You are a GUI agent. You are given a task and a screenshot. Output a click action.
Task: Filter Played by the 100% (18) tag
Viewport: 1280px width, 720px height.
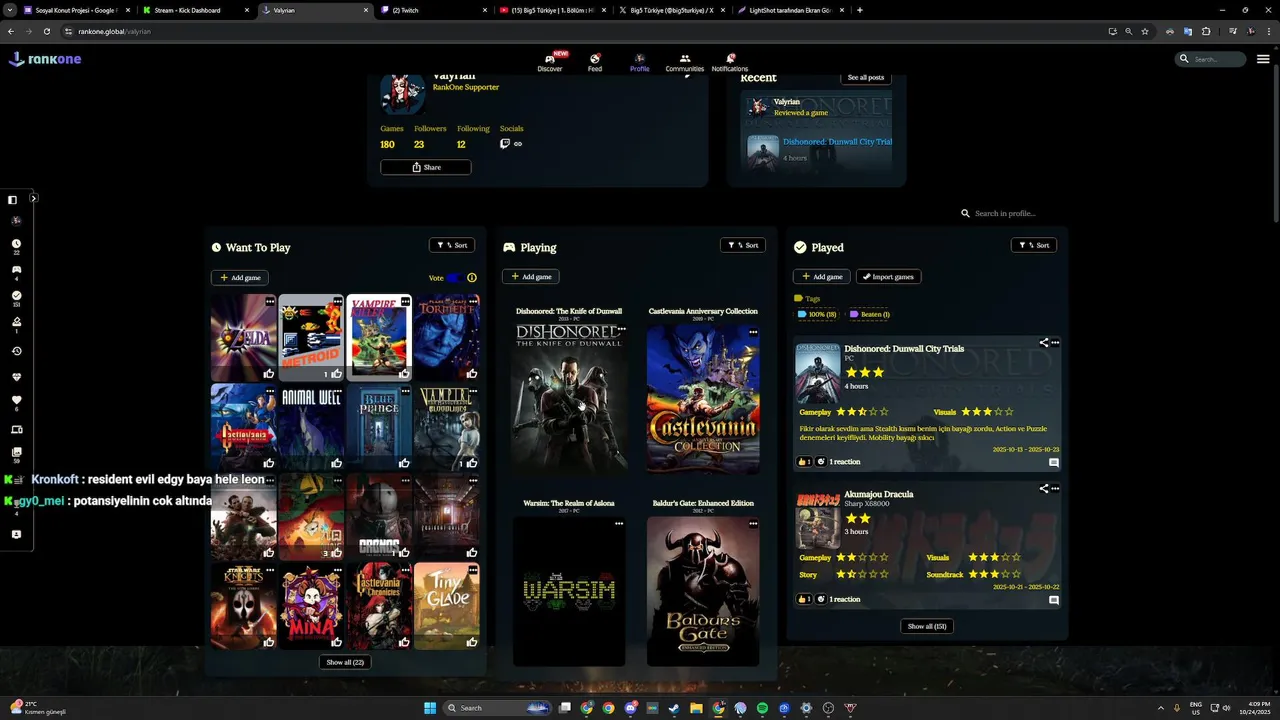pos(817,314)
